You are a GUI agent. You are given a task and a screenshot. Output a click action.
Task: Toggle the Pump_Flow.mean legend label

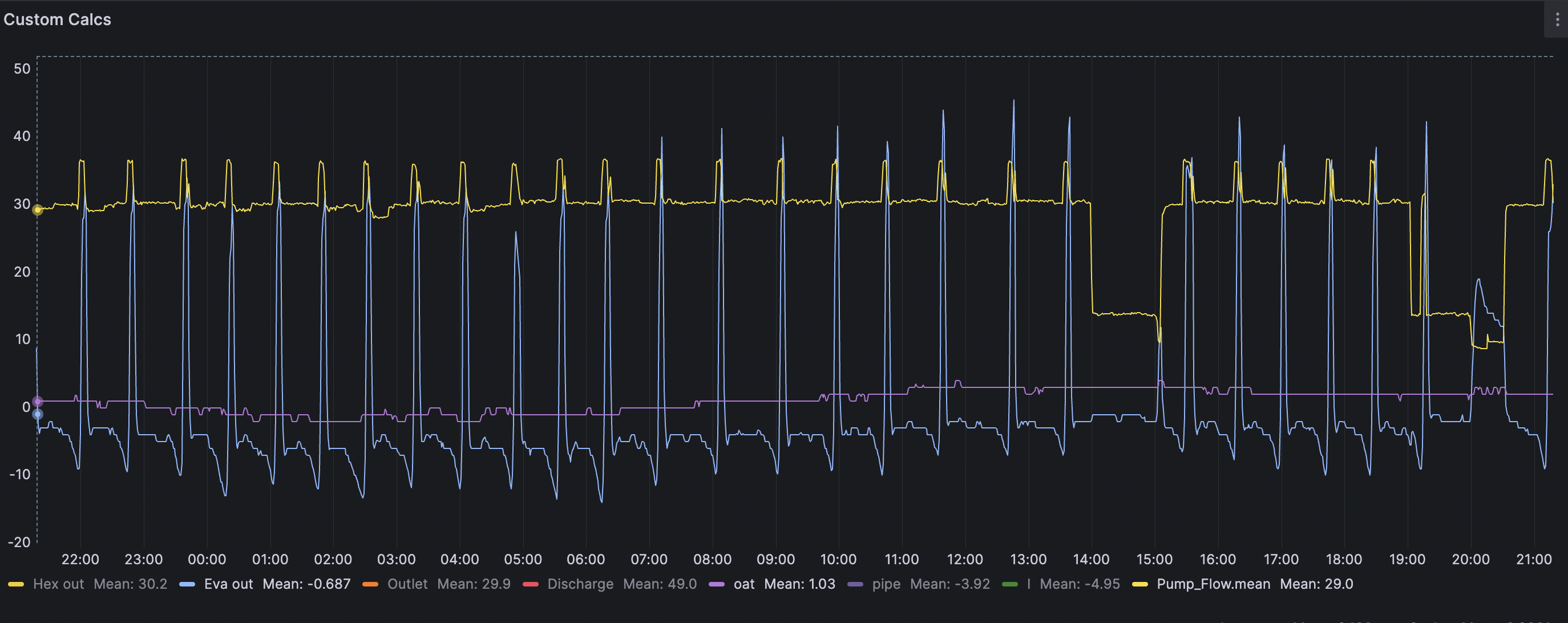[x=1213, y=584]
